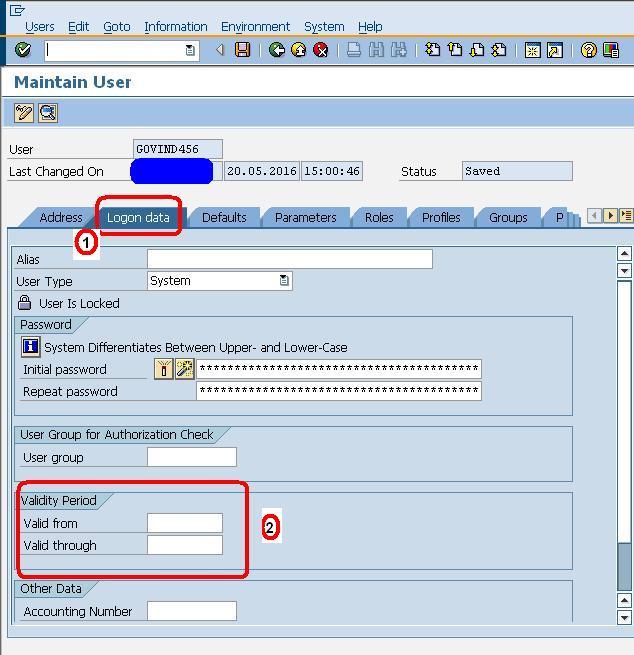Click the Next Page icon
634x655 pixels.
(x=477, y=50)
